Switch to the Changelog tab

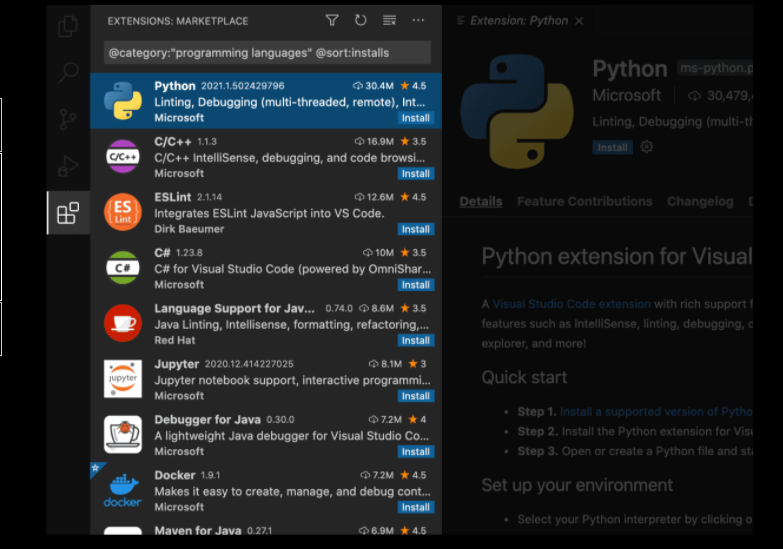(700, 201)
